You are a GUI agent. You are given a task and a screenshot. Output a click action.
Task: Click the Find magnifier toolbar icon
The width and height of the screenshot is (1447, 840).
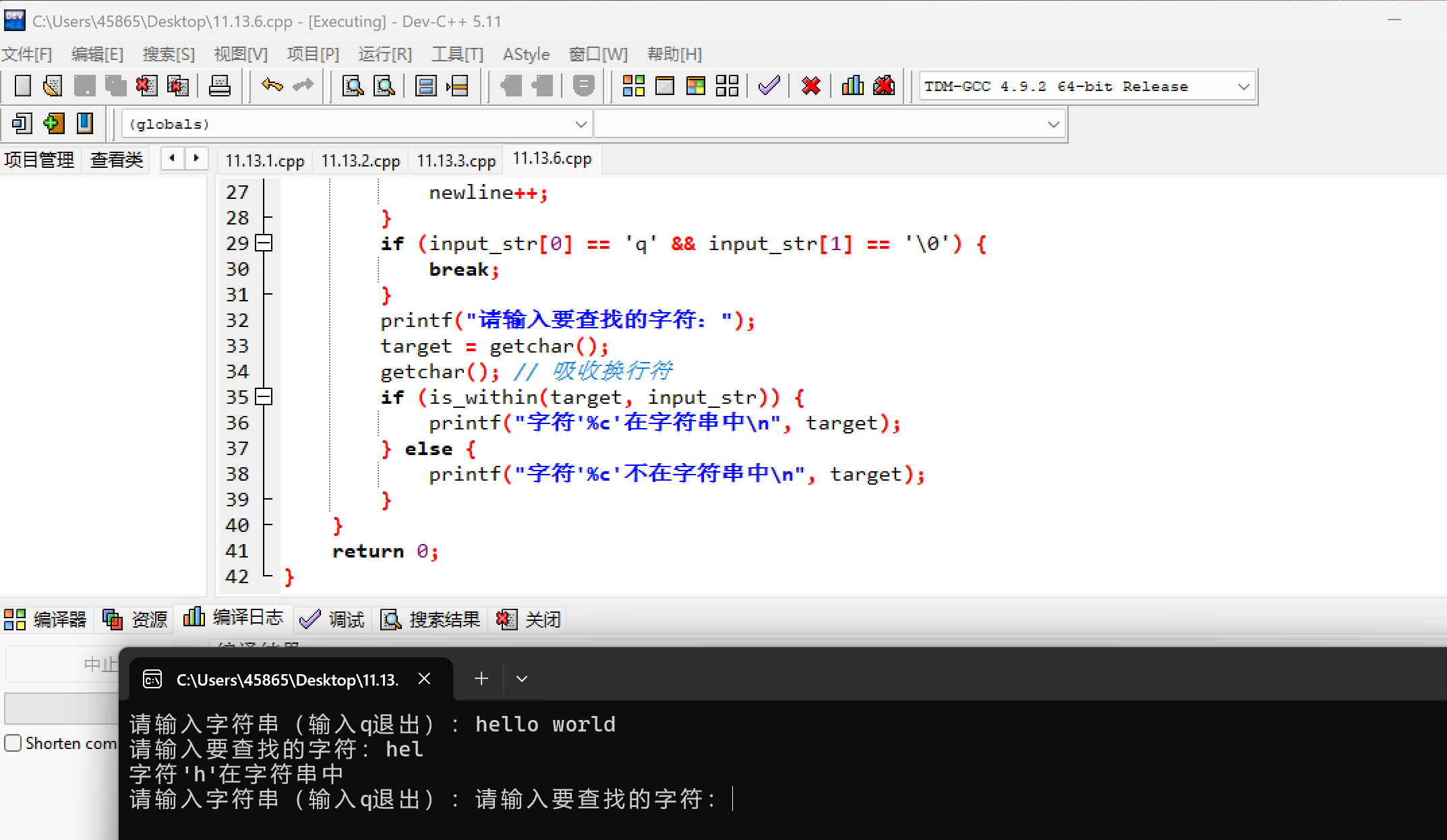tap(353, 86)
